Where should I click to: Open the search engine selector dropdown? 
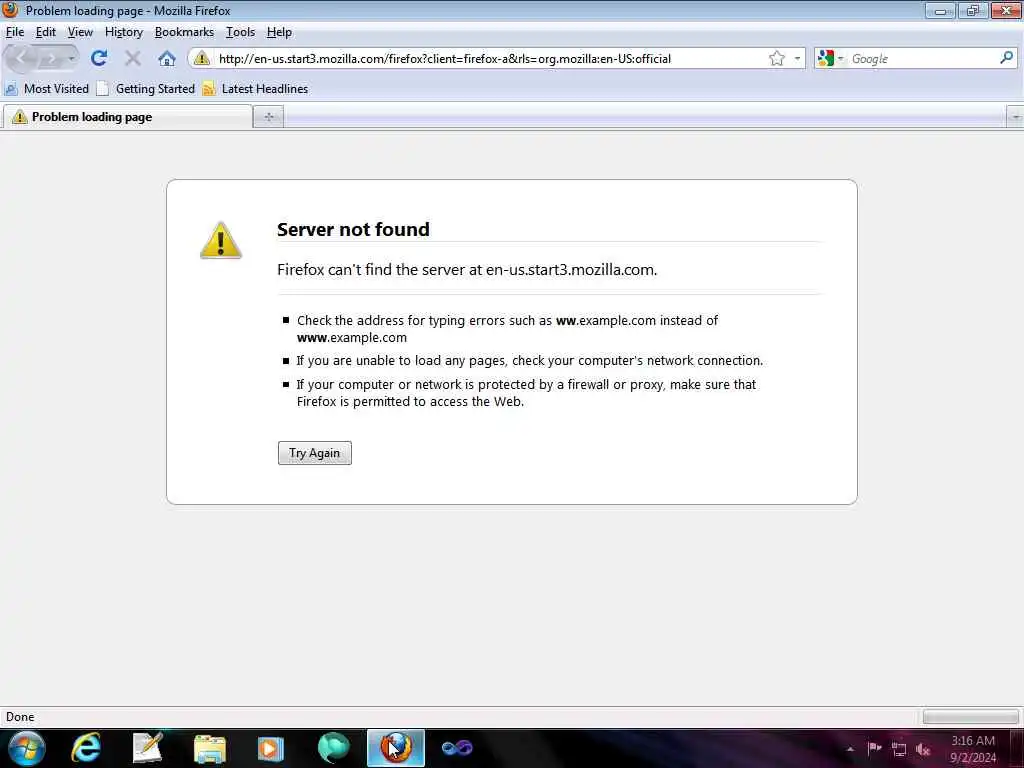(840, 59)
